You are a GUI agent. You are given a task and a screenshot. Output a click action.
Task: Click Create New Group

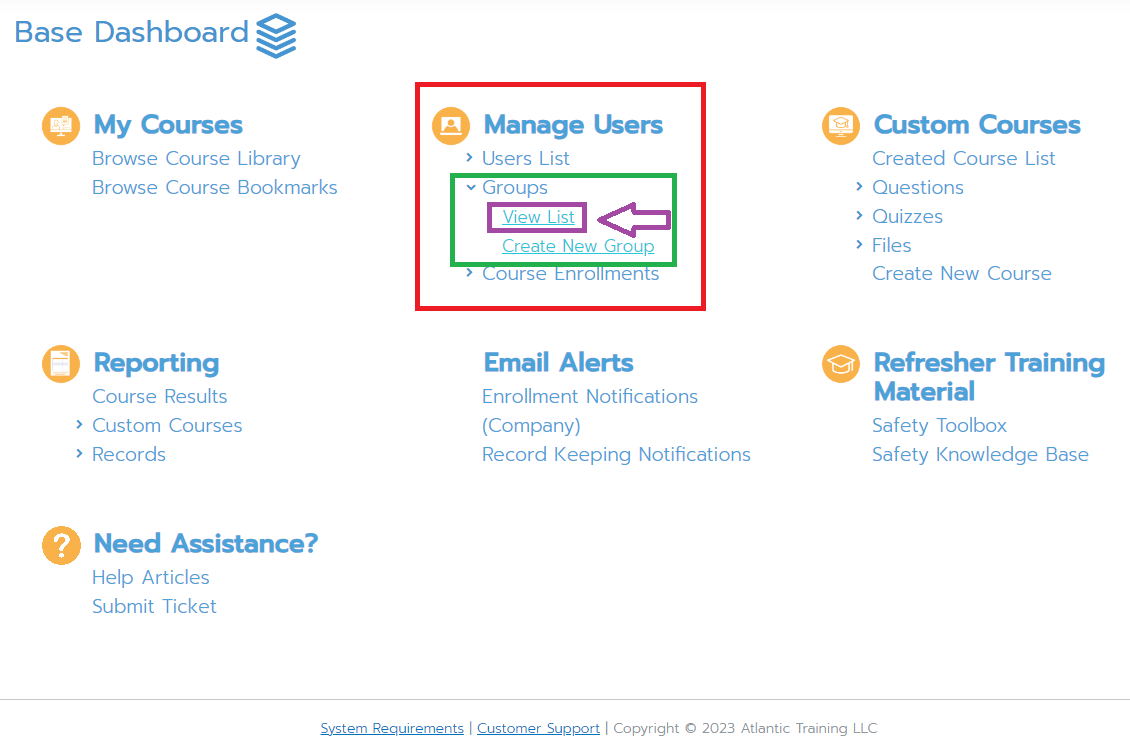(578, 245)
